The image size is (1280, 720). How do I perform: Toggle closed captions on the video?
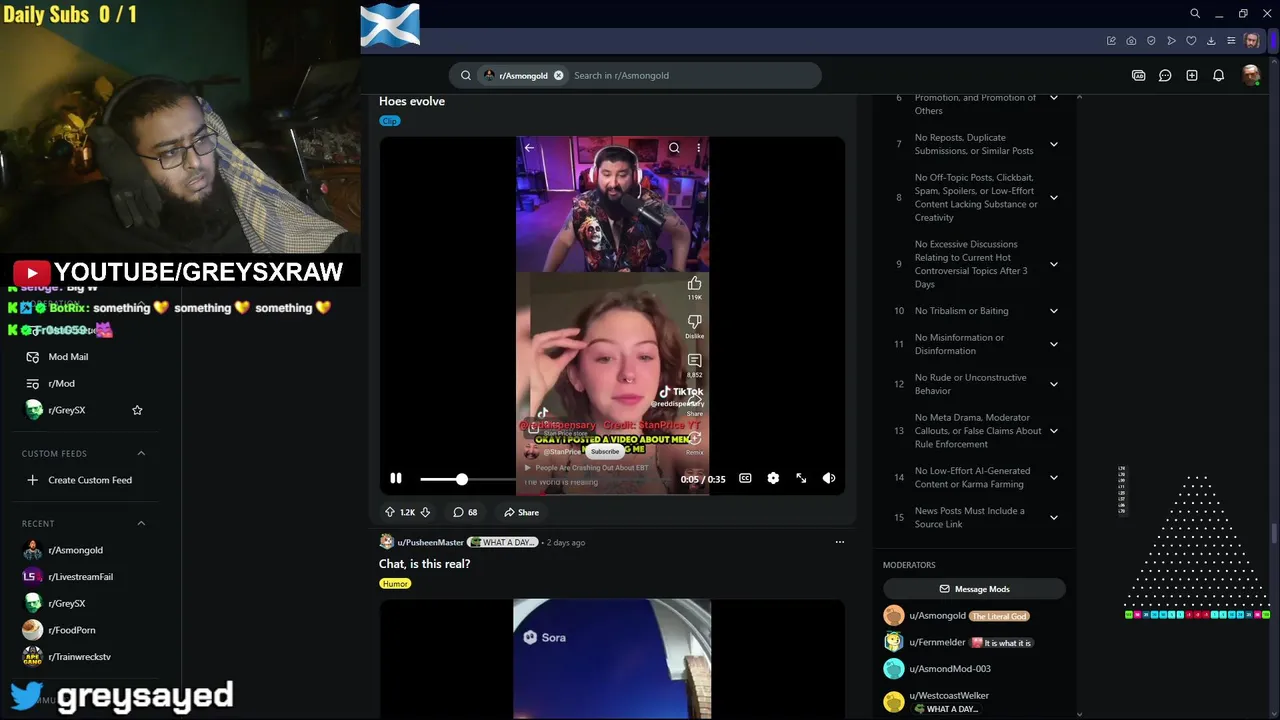[745, 479]
